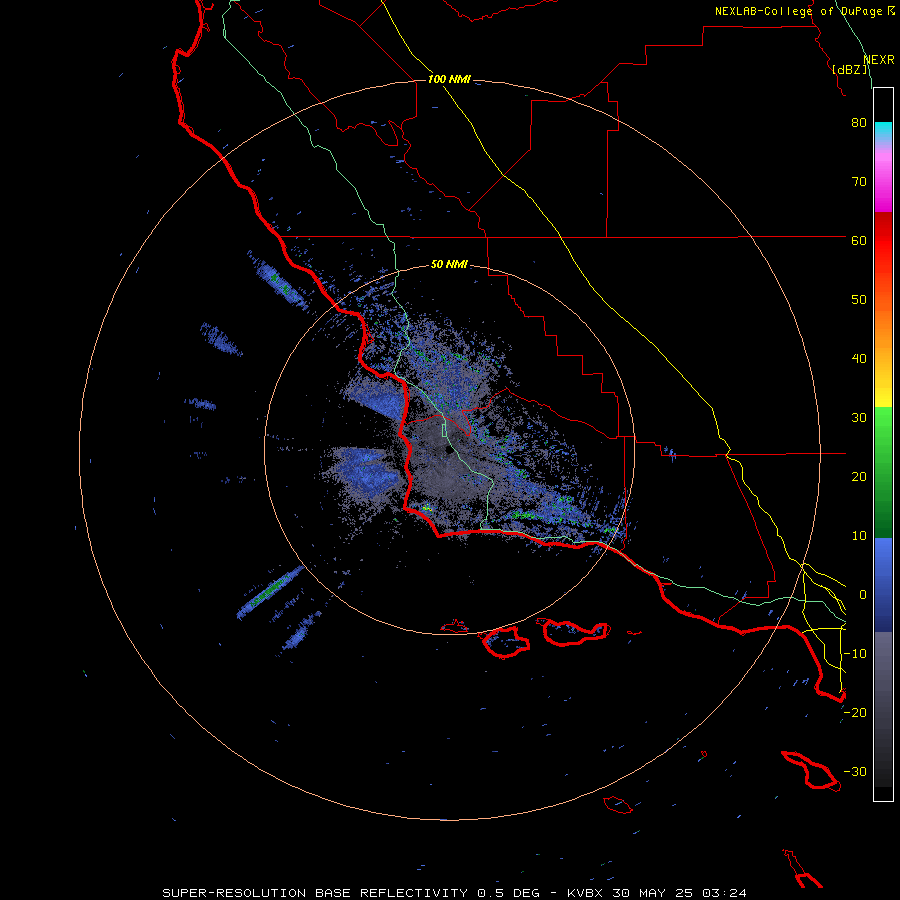Click the NEXR label above the color scale
Viewport: 900px width, 900px height.
[x=879, y=60]
